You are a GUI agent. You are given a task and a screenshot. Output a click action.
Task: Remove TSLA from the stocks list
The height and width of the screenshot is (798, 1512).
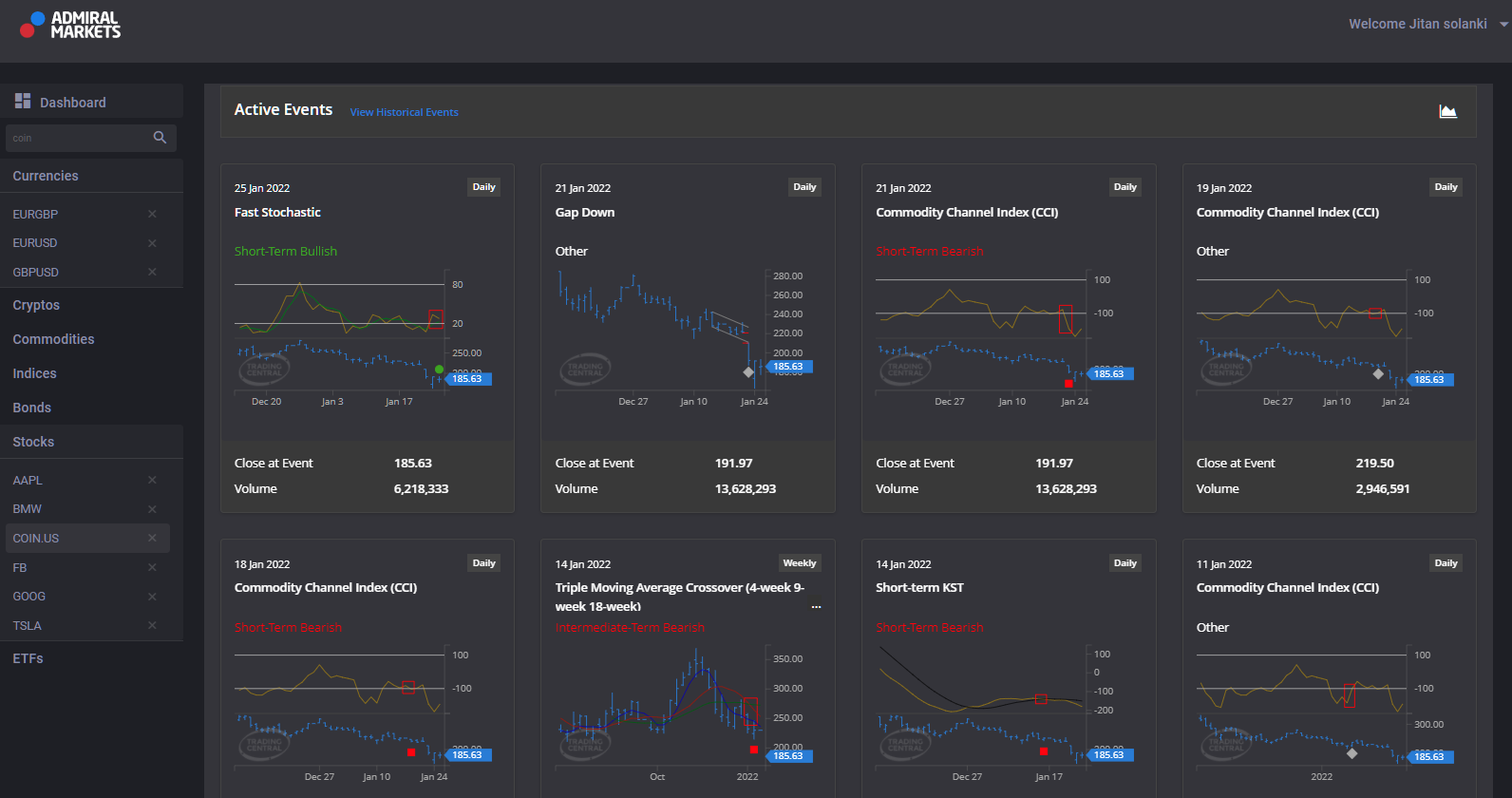click(x=152, y=625)
